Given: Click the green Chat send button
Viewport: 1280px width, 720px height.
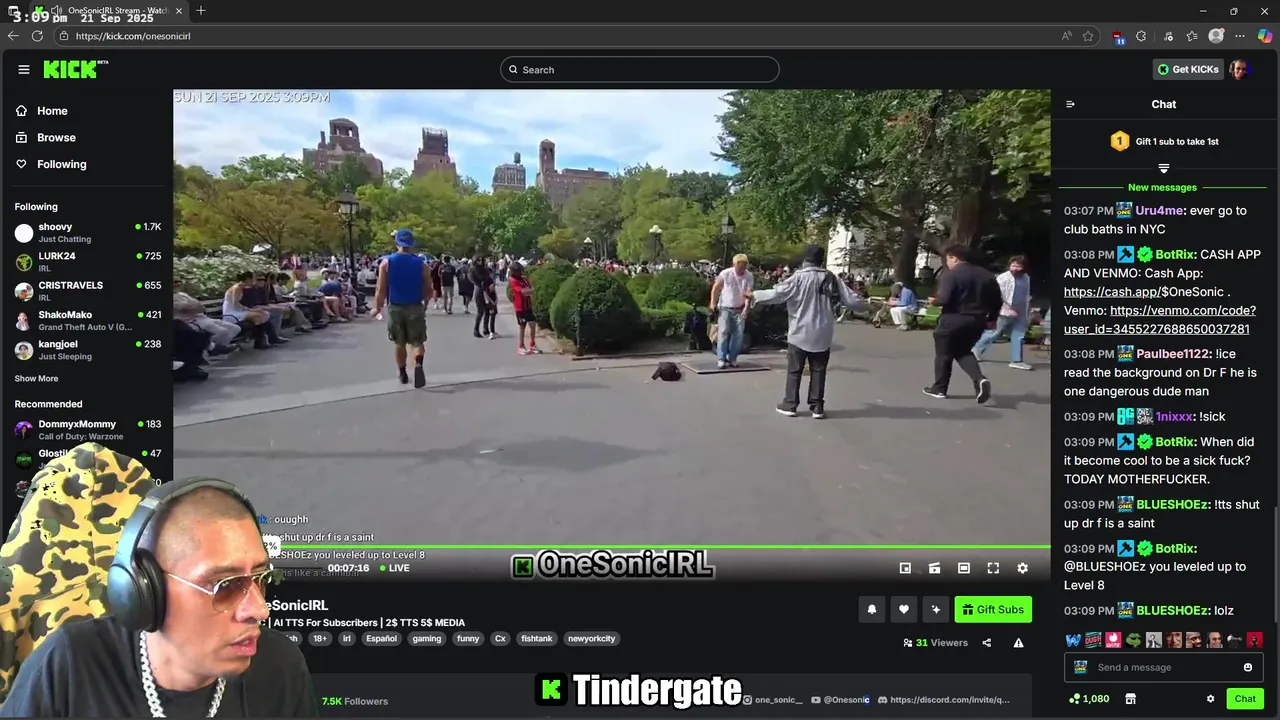Looking at the screenshot, I should (1245, 699).
